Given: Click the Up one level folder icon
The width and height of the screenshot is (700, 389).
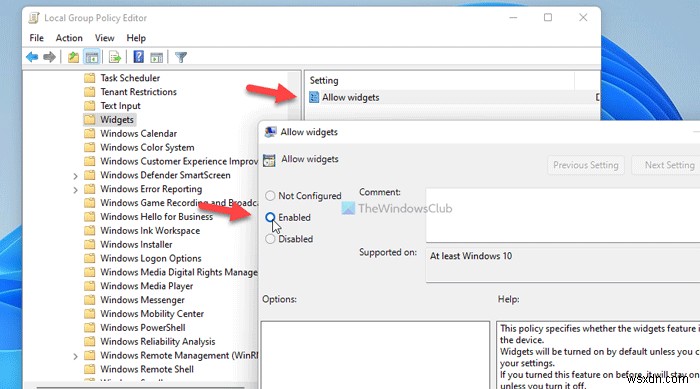Looking at the screenshot, I should point(73,57).
